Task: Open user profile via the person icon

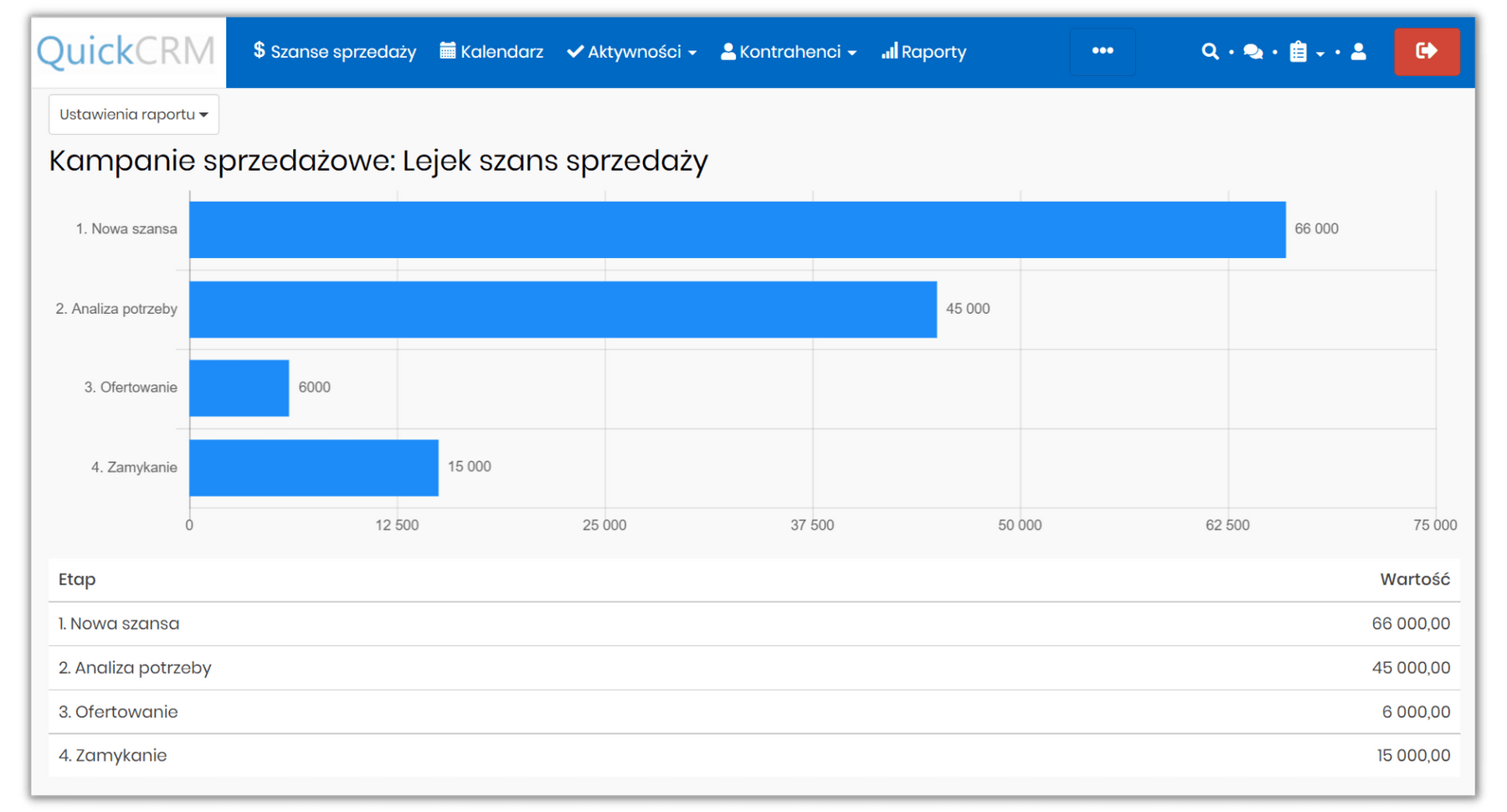Action: click(1358, 52)
